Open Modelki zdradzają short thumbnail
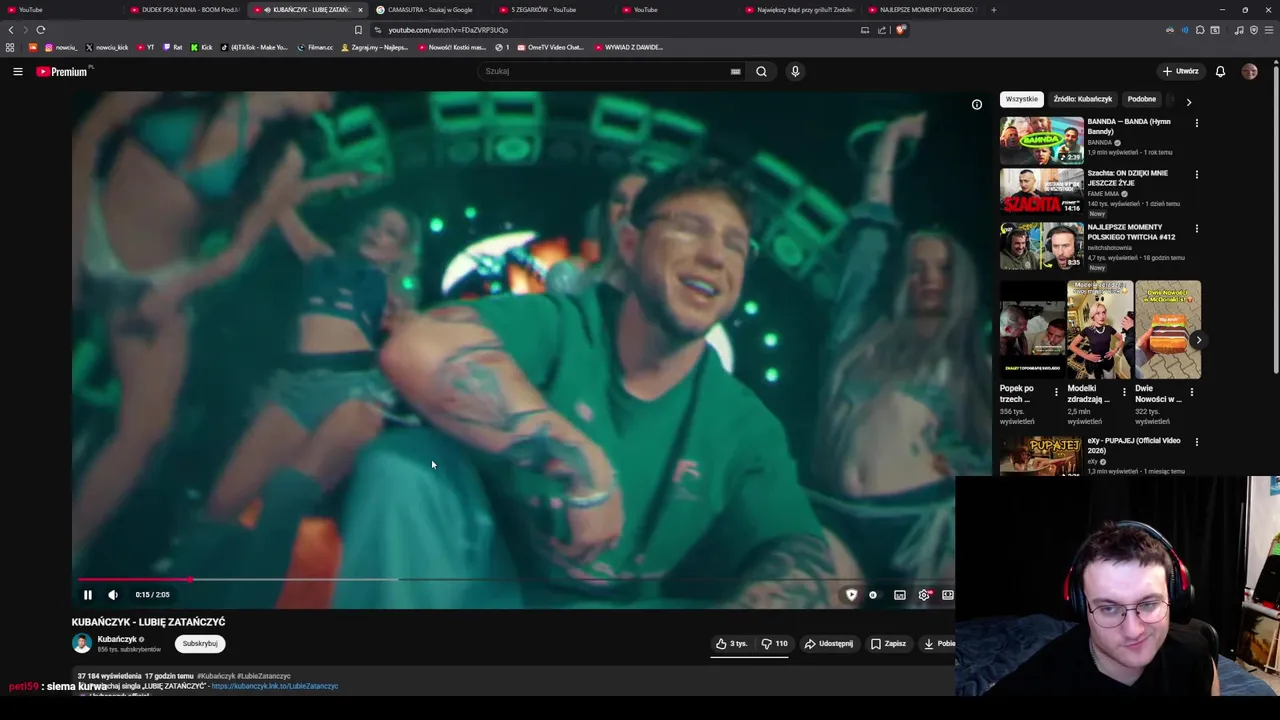Viewport: 1280px width, 720px height. pyautogui.click(x=1100, y=330)
